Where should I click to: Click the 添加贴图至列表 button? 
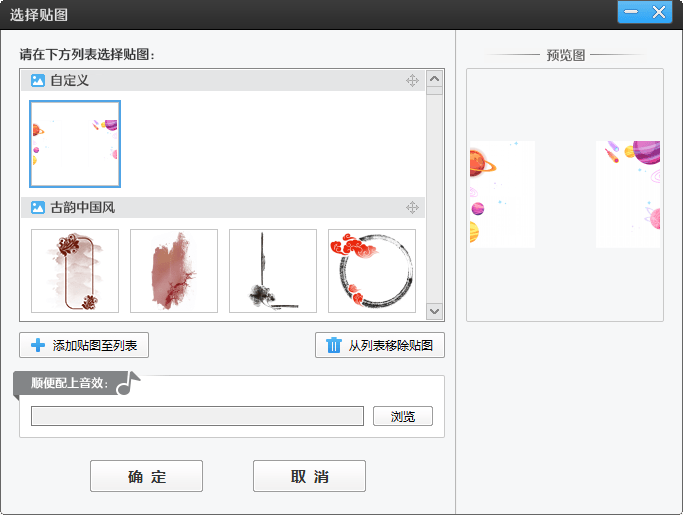tap(84, 345)
